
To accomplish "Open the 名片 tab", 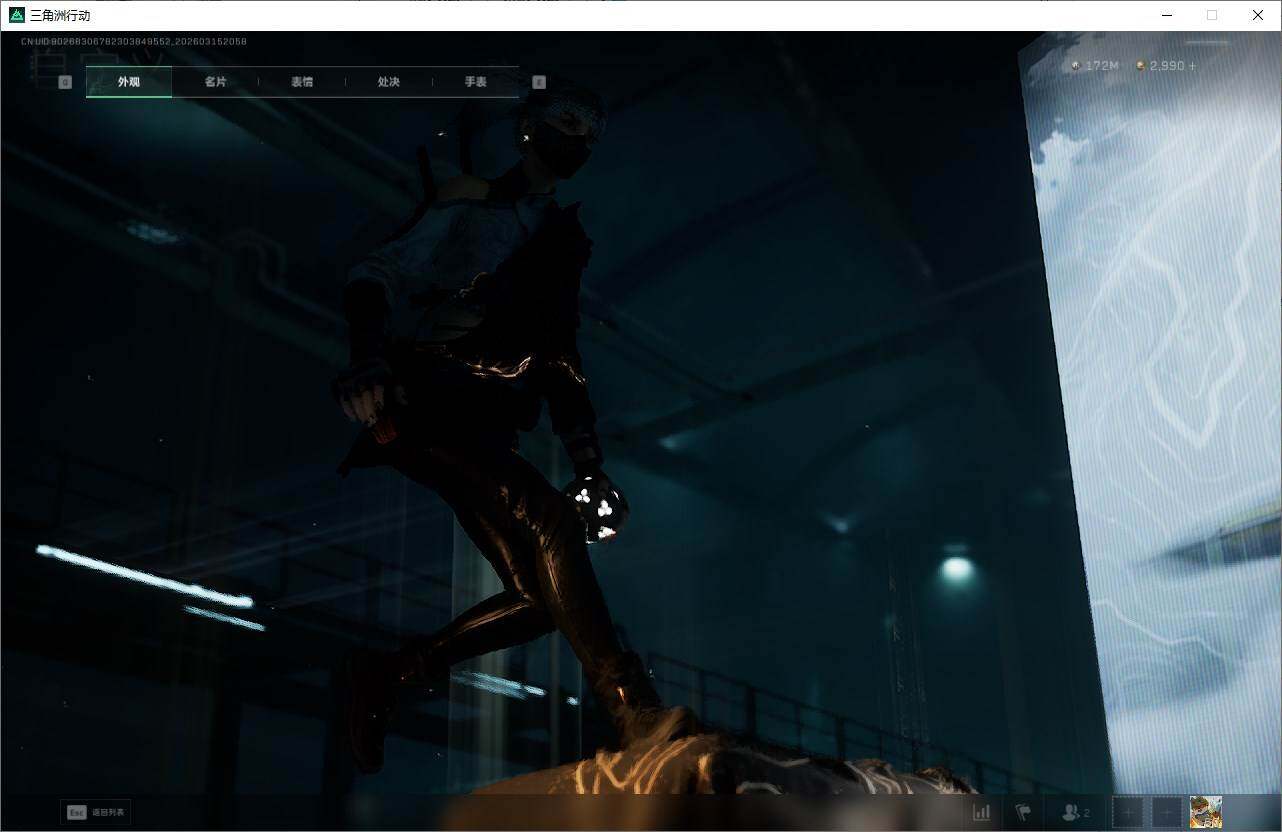I will tap(215, 82).
